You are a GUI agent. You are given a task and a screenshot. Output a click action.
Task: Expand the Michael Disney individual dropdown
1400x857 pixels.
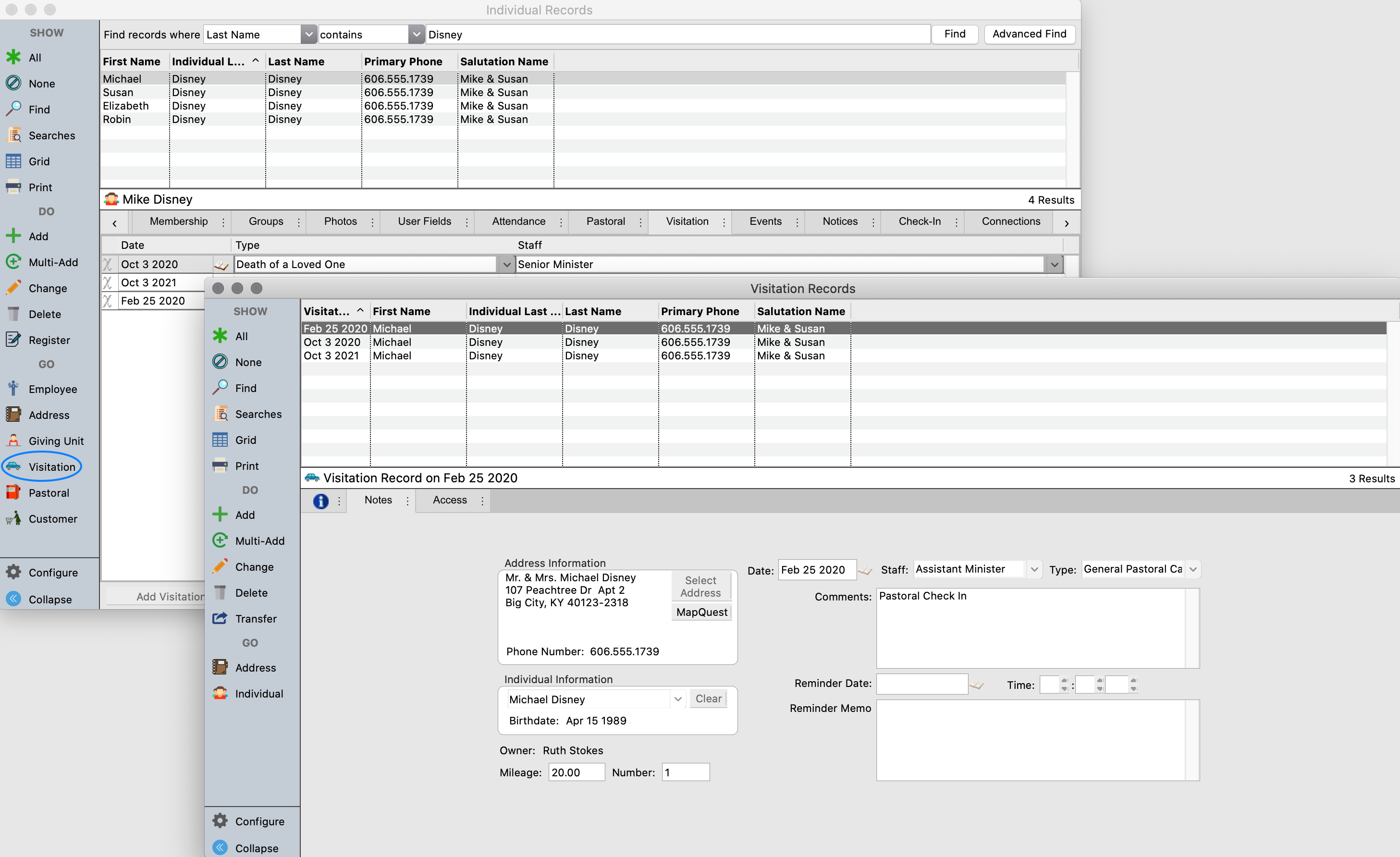point(678,698)
